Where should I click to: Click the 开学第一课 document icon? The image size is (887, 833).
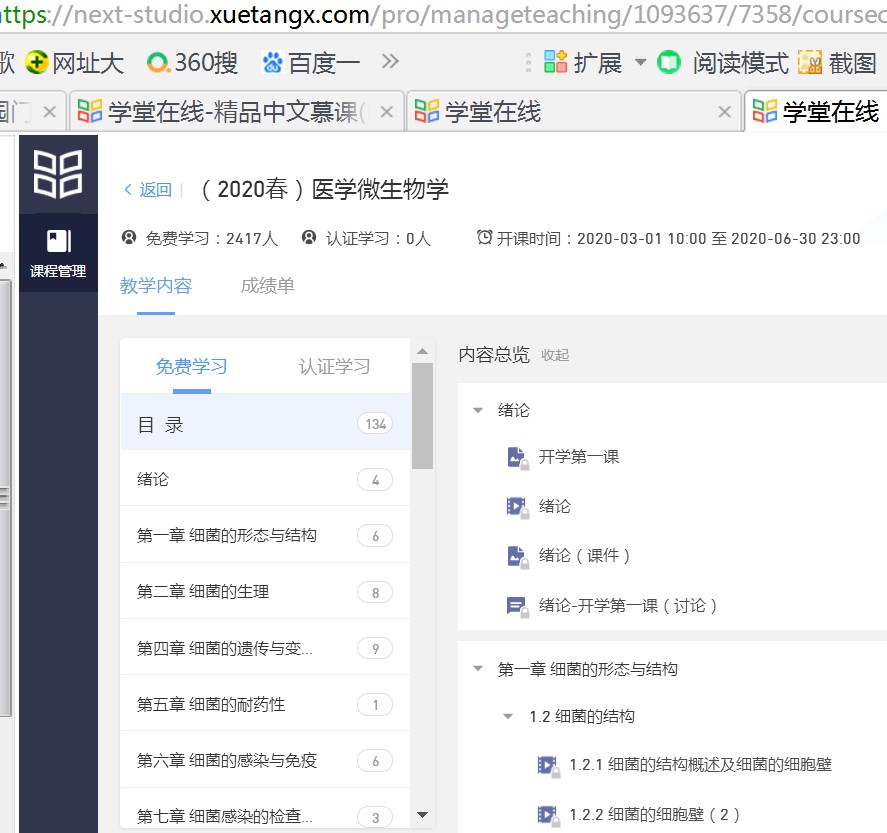[x=516, y=457]
